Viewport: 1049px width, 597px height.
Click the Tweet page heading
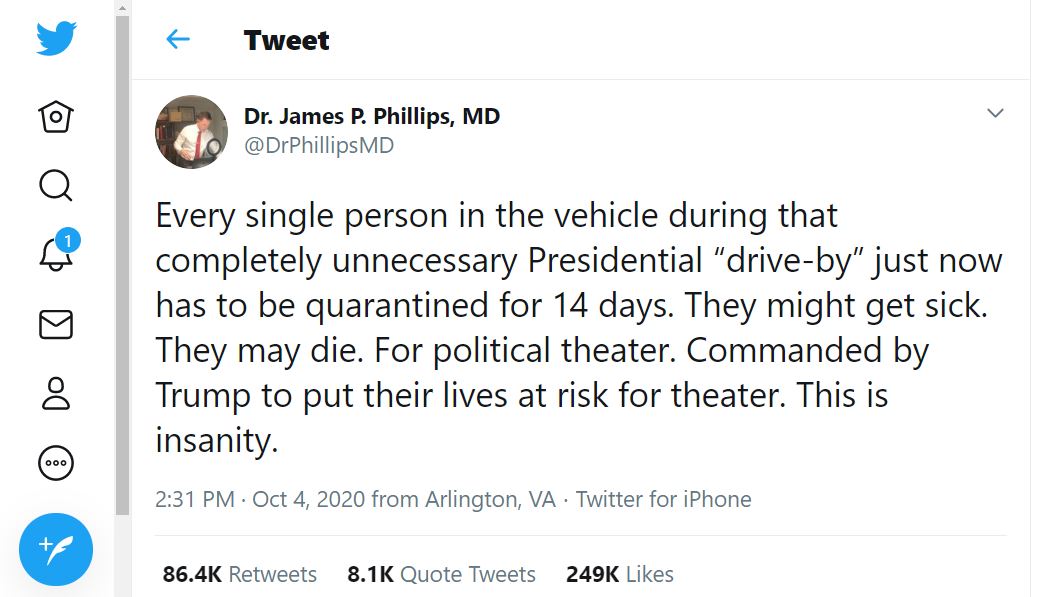point(286,40)
